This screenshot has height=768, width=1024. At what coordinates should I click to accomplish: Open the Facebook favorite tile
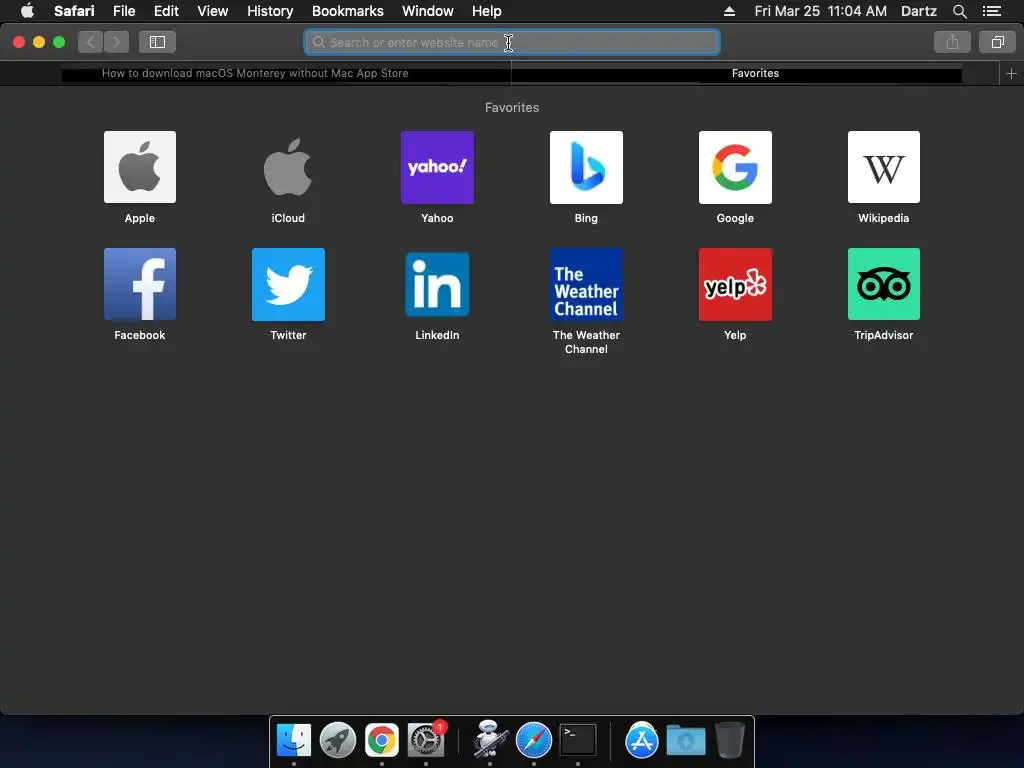(x=140, y=284)
